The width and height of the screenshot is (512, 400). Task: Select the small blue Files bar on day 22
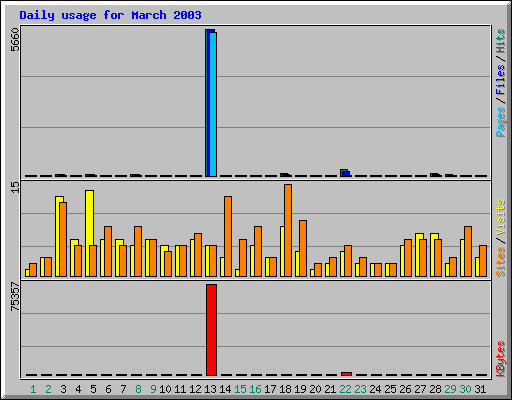[x=346, y=174]
